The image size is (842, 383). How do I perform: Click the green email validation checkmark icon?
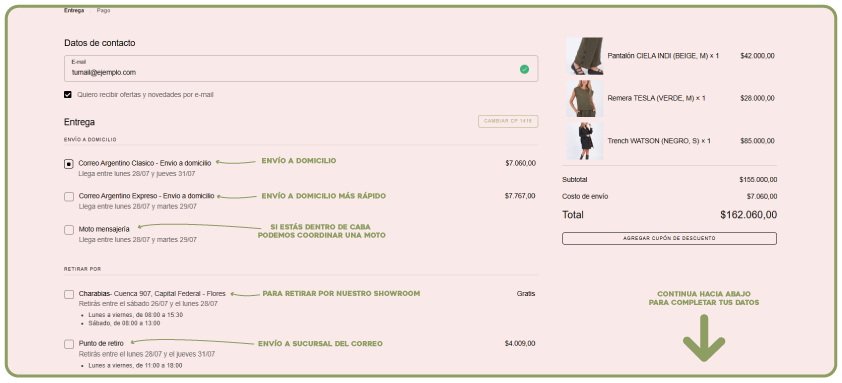click(x=524, y=69)
